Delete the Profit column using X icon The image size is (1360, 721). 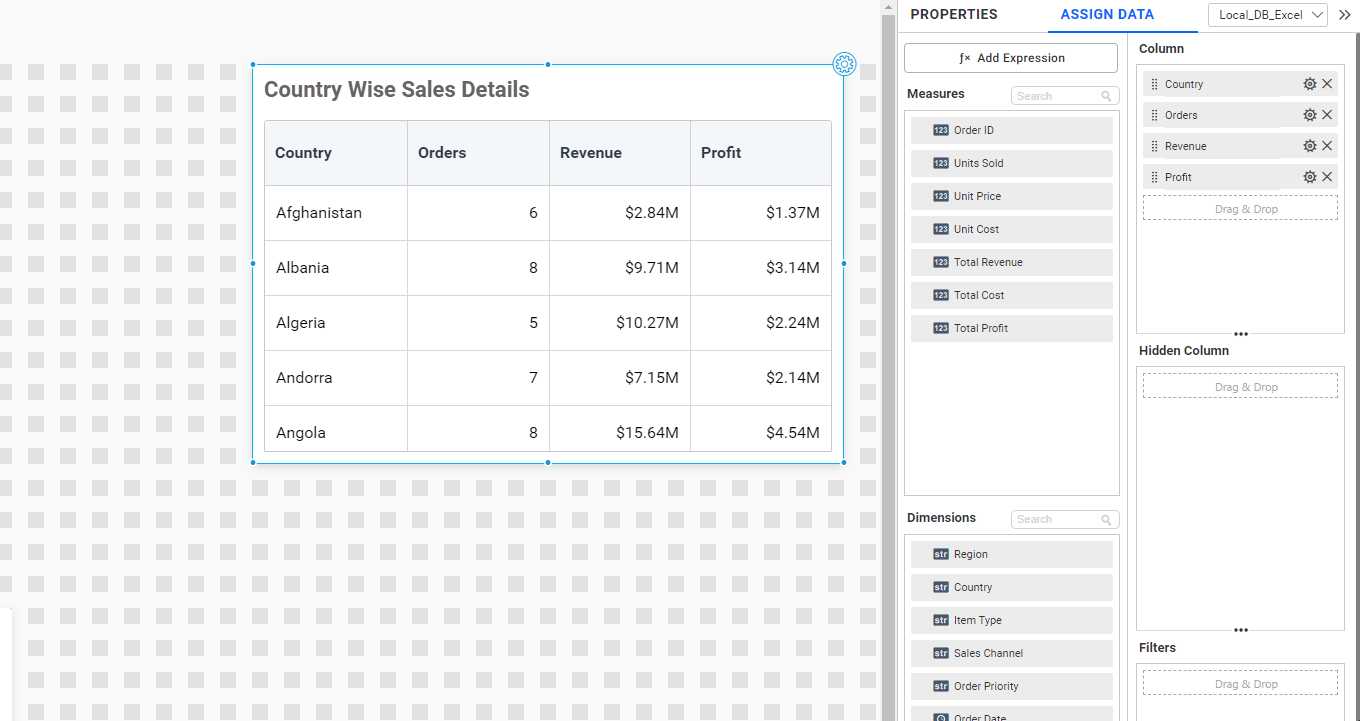1327,178
